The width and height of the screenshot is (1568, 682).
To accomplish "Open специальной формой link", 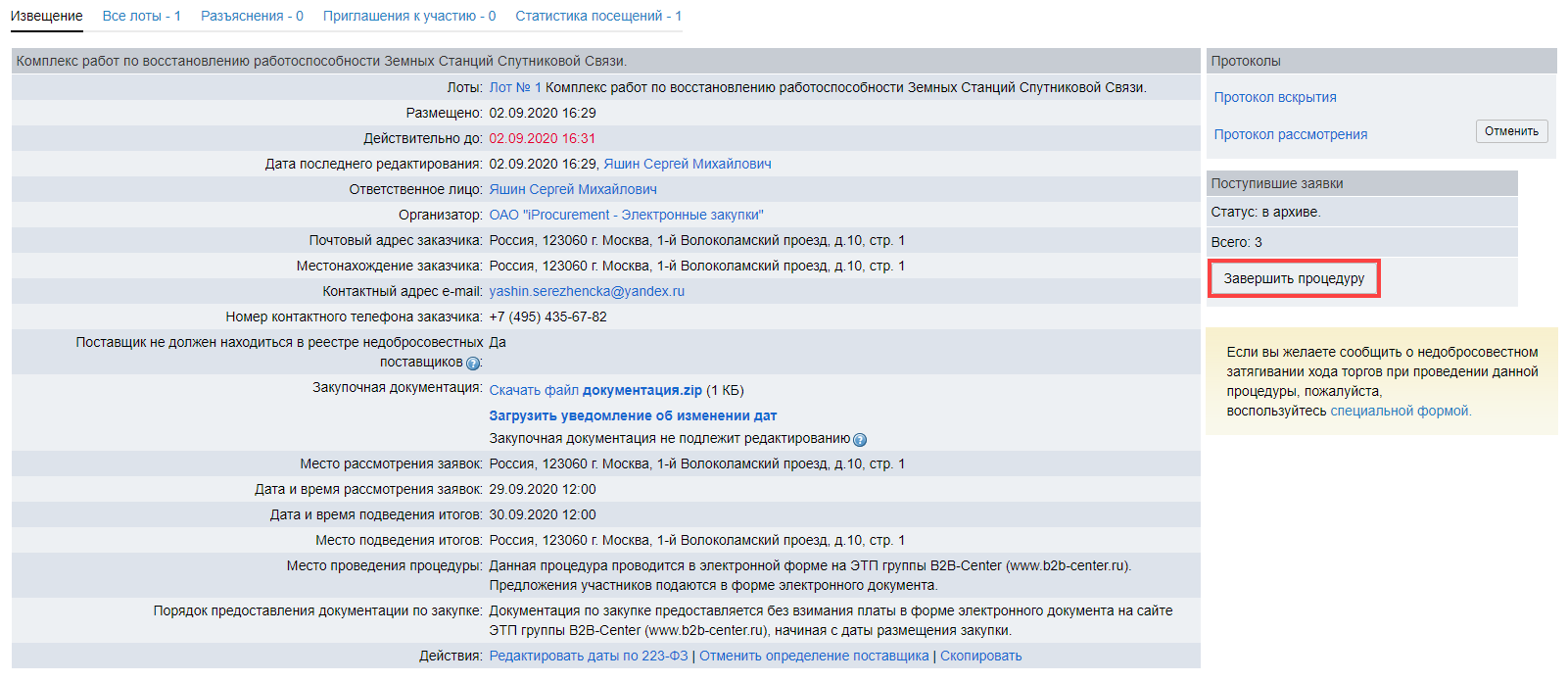I will (1400, 411).
